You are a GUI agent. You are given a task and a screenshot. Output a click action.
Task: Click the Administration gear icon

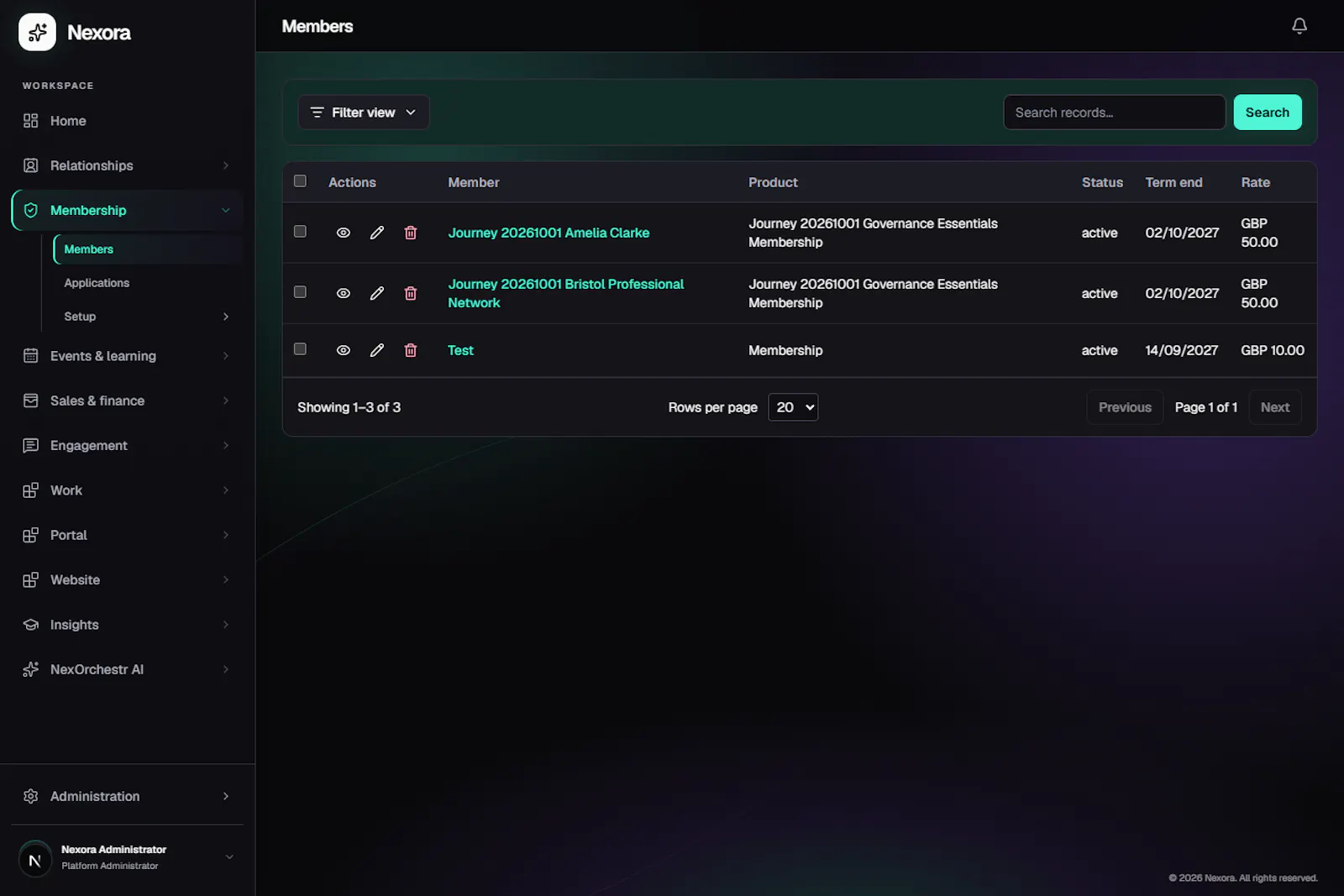pos(31,796)
